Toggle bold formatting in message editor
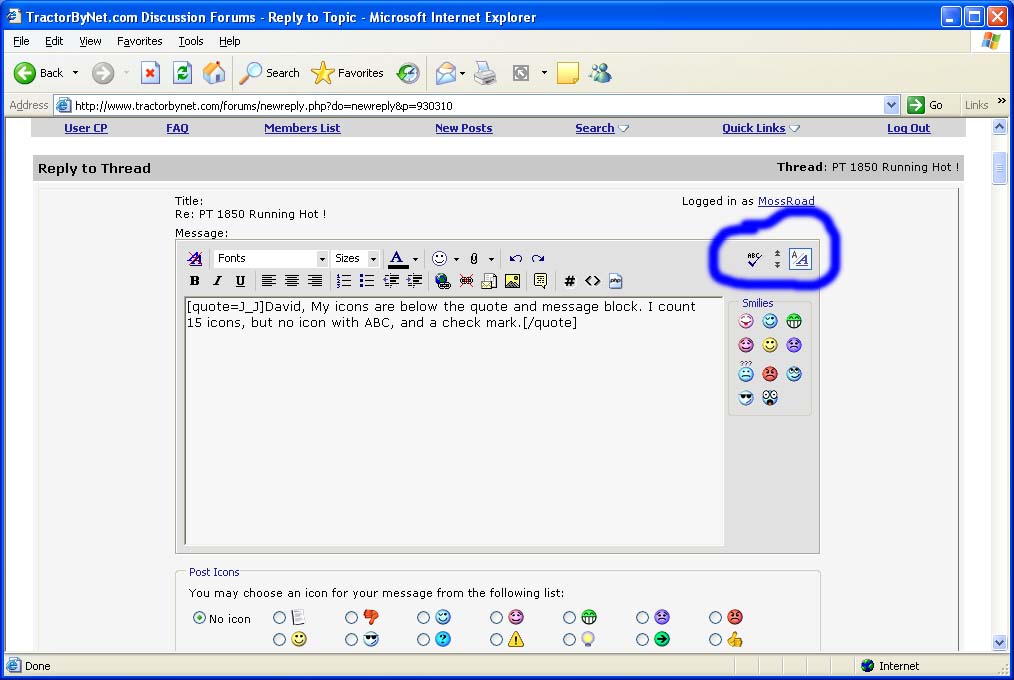 pyautogui.click(x=195, y=281)
